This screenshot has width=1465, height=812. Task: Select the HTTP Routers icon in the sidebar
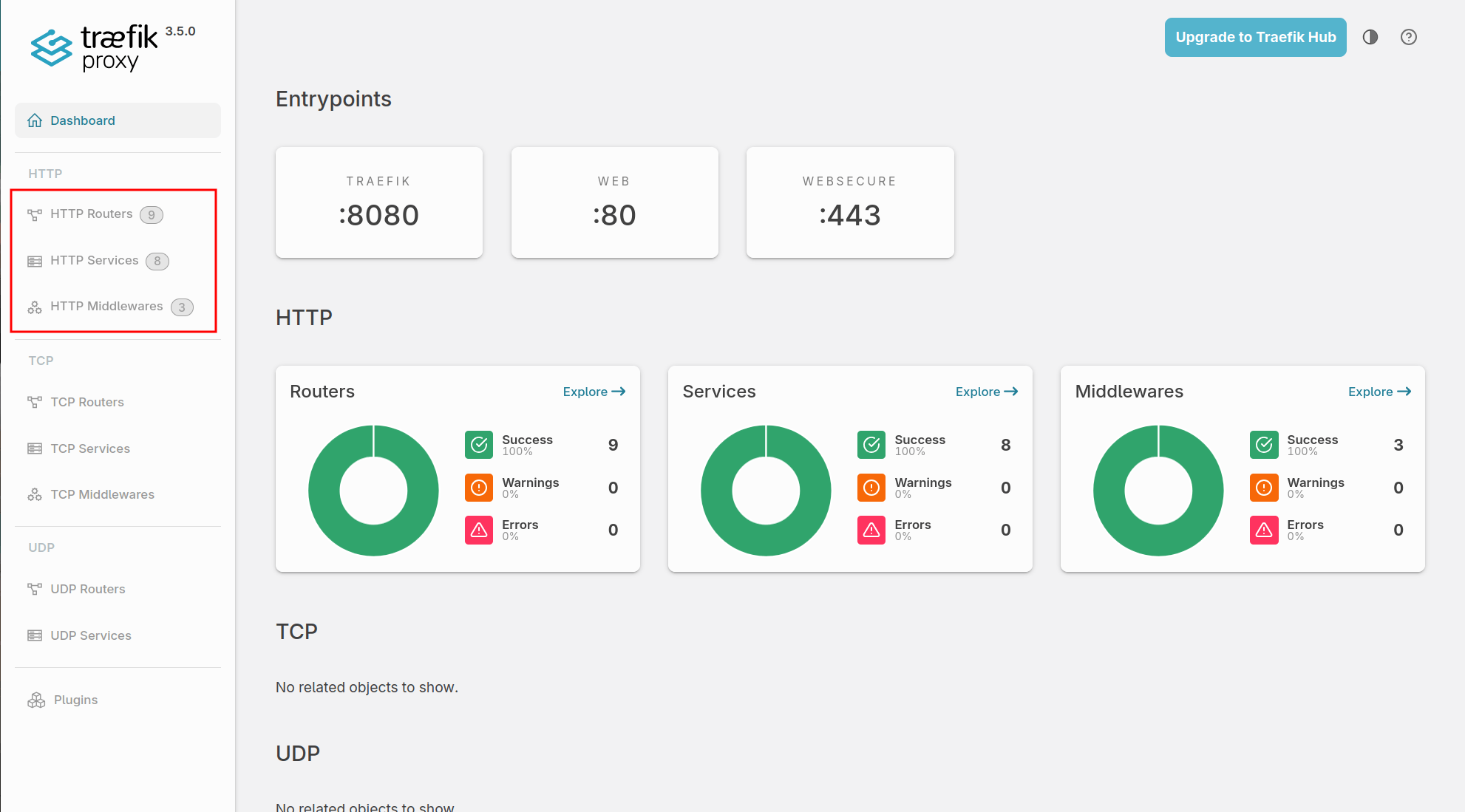pyautogui.click(x=35, y=214)
